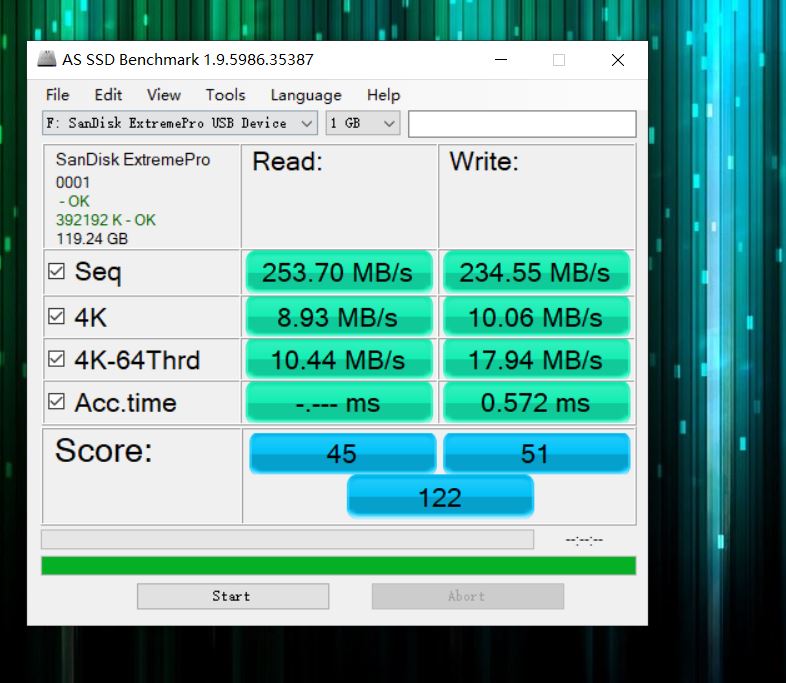This screenshot has width=786, height=683.
Task: Click the 392192 K - OK alignment text
Action: tap(106, 220)
